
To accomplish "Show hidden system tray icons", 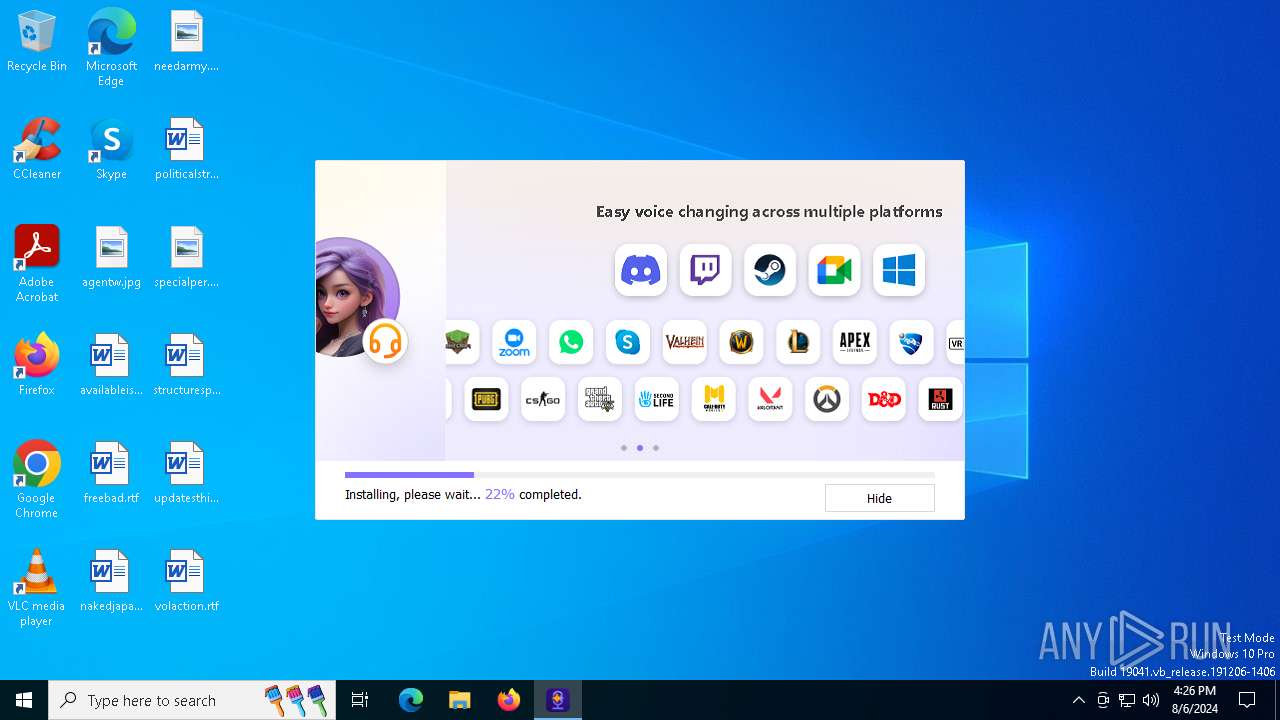I will click(1078, 700).
